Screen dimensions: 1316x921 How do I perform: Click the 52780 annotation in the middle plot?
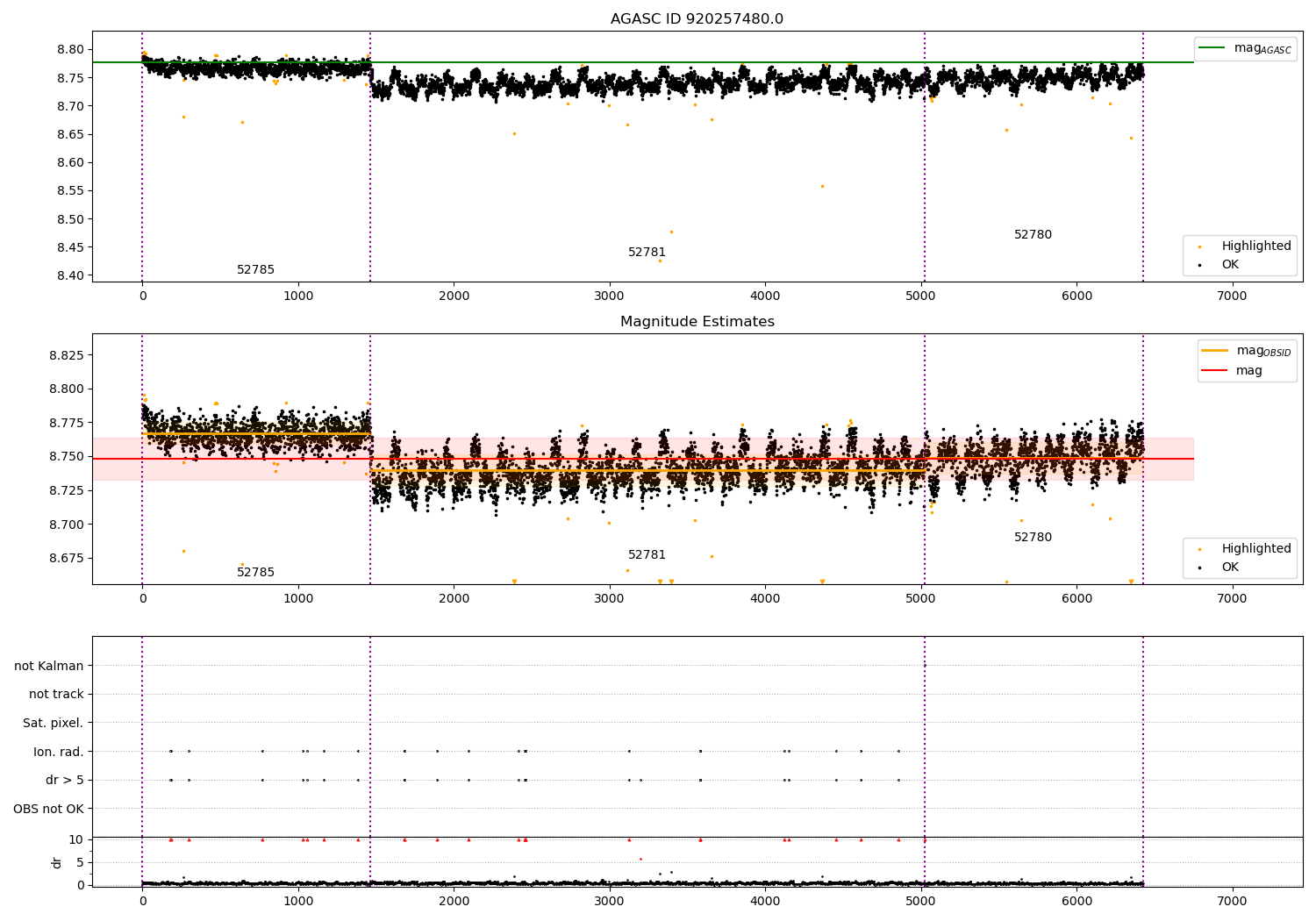1033,538
